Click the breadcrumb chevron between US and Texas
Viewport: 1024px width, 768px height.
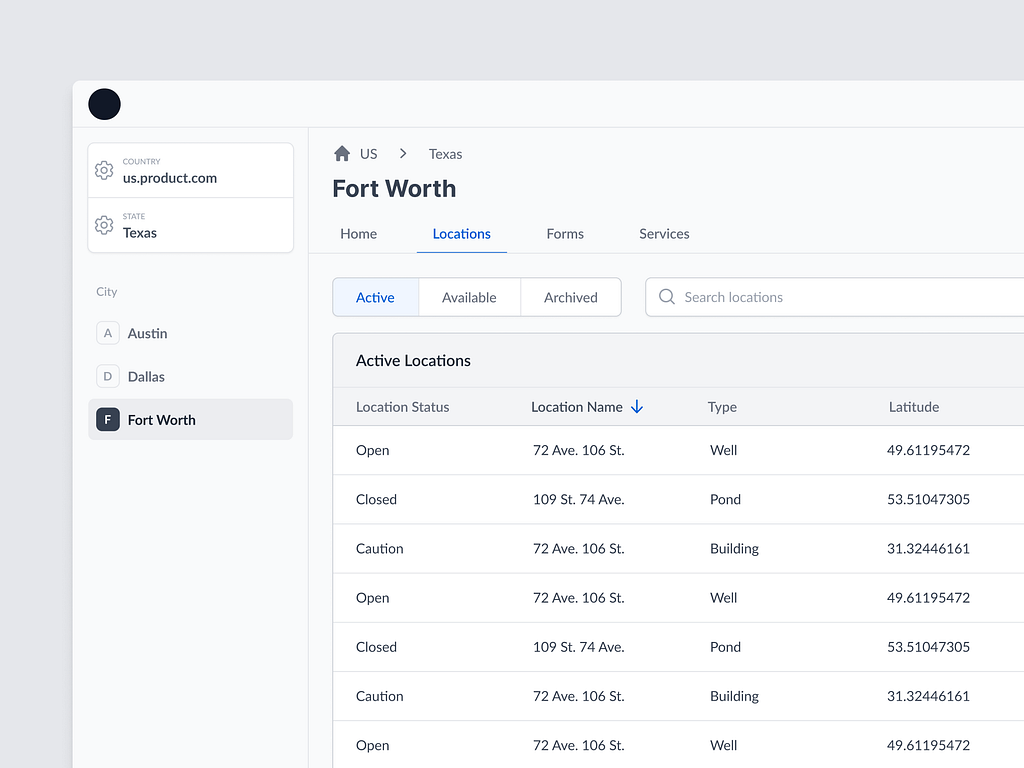(x=403, y=153)
